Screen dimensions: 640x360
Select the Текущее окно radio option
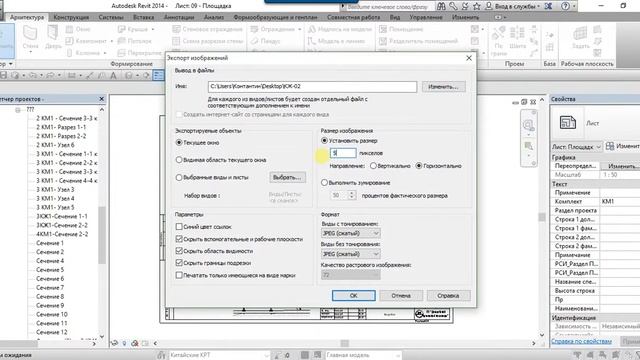point(179,143)
